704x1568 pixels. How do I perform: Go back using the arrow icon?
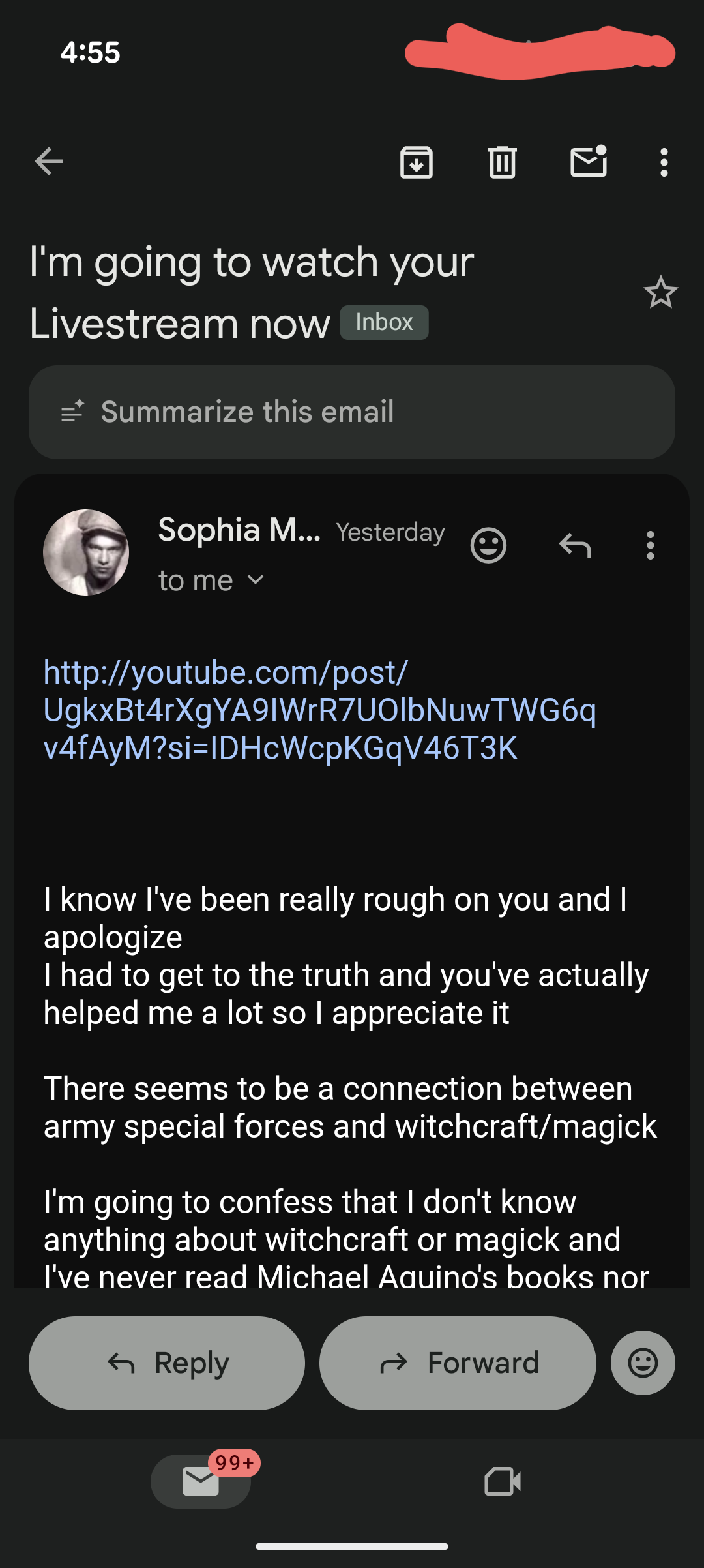coord(49,162)
